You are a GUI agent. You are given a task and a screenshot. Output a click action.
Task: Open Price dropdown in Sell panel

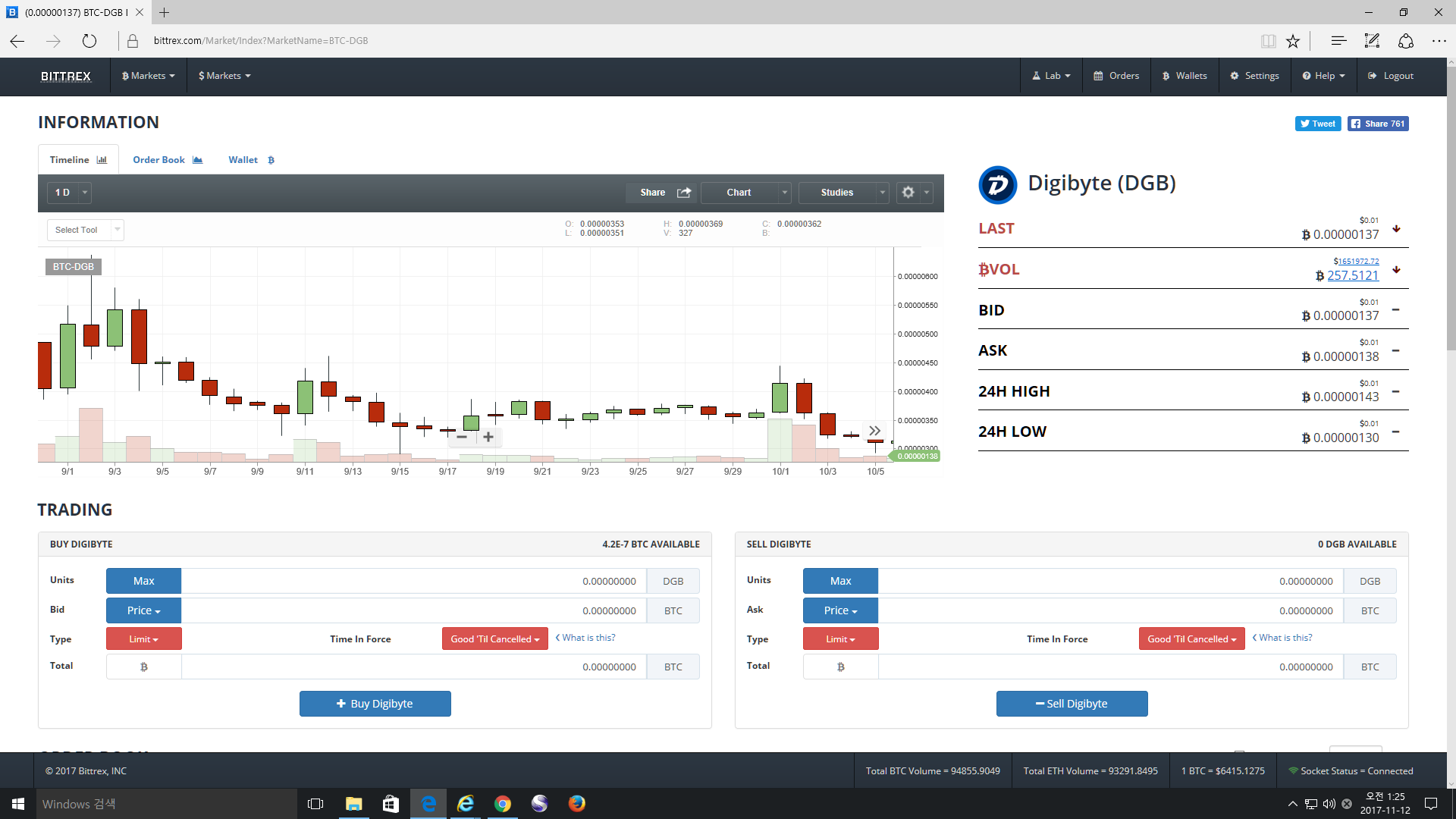click(840, 610)
